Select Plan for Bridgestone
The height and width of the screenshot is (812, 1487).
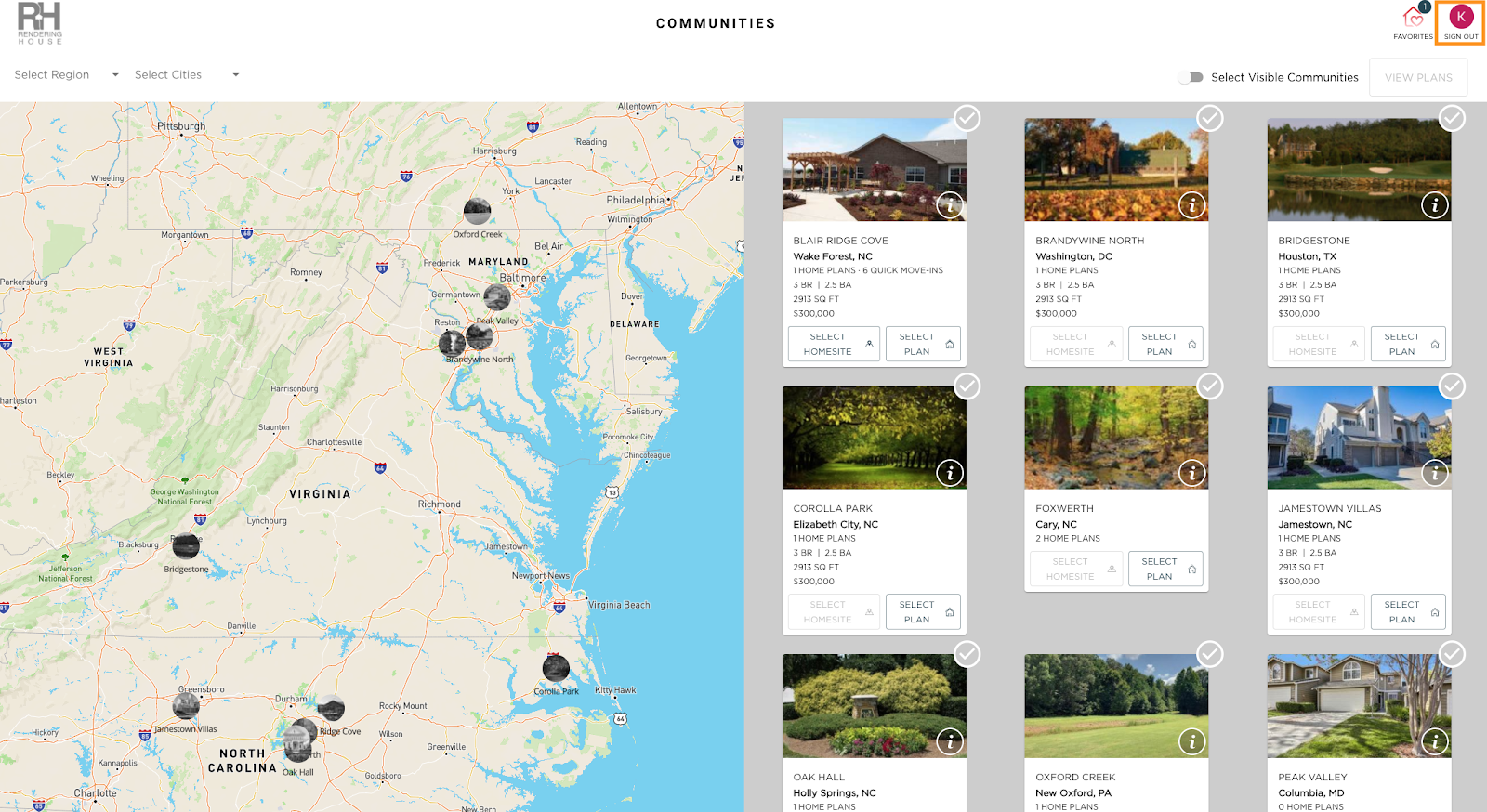(x=1408, y=344)
